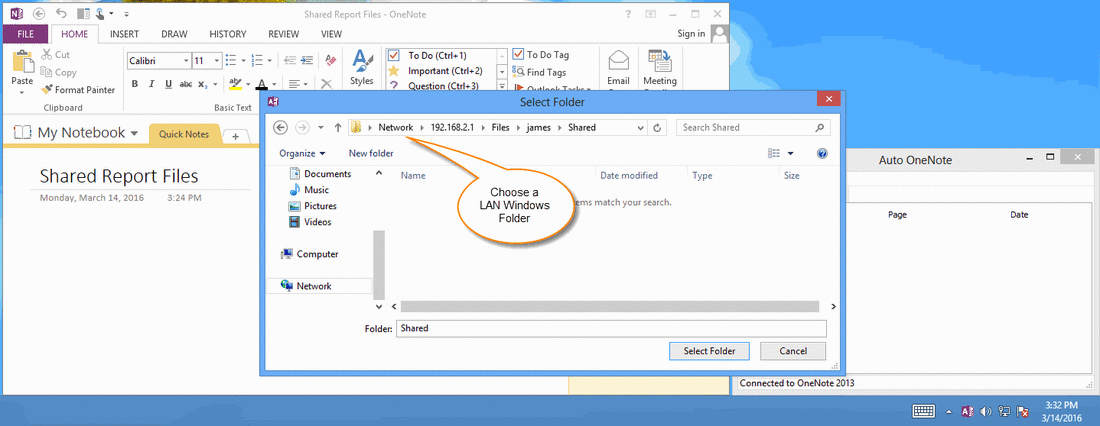Cancel the Select Folder dialog
Screen dimensions: 1100x426
793,351
